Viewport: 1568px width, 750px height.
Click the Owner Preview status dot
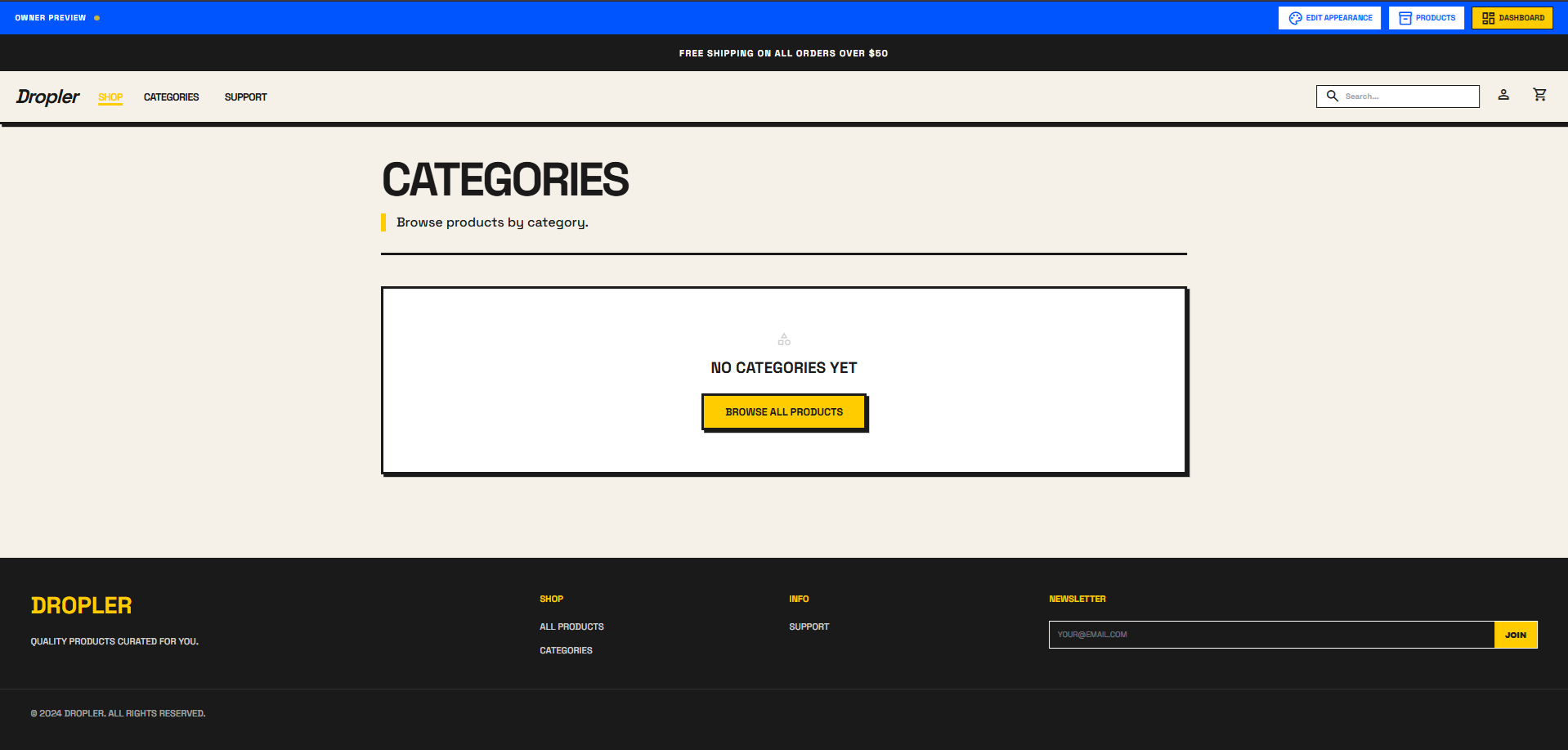[96, 17]
